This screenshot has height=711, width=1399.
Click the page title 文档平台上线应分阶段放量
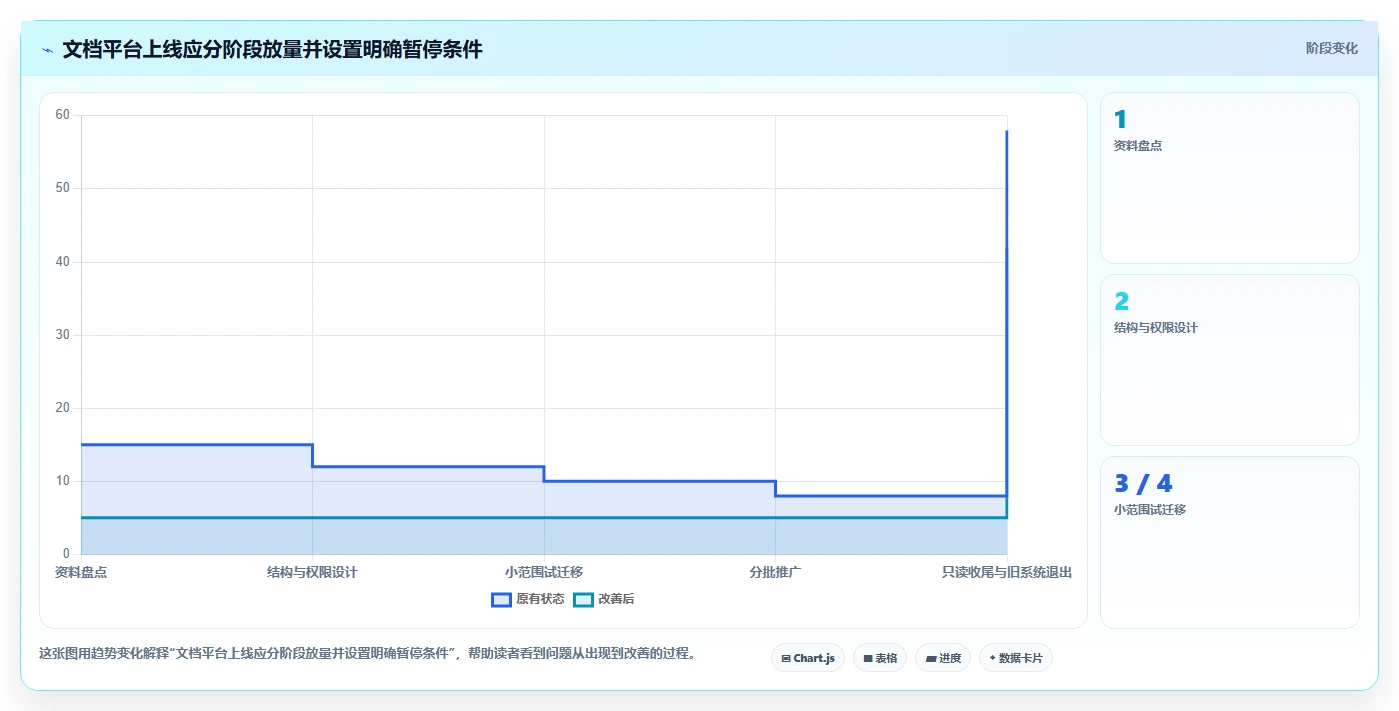[x=272, y=49]
